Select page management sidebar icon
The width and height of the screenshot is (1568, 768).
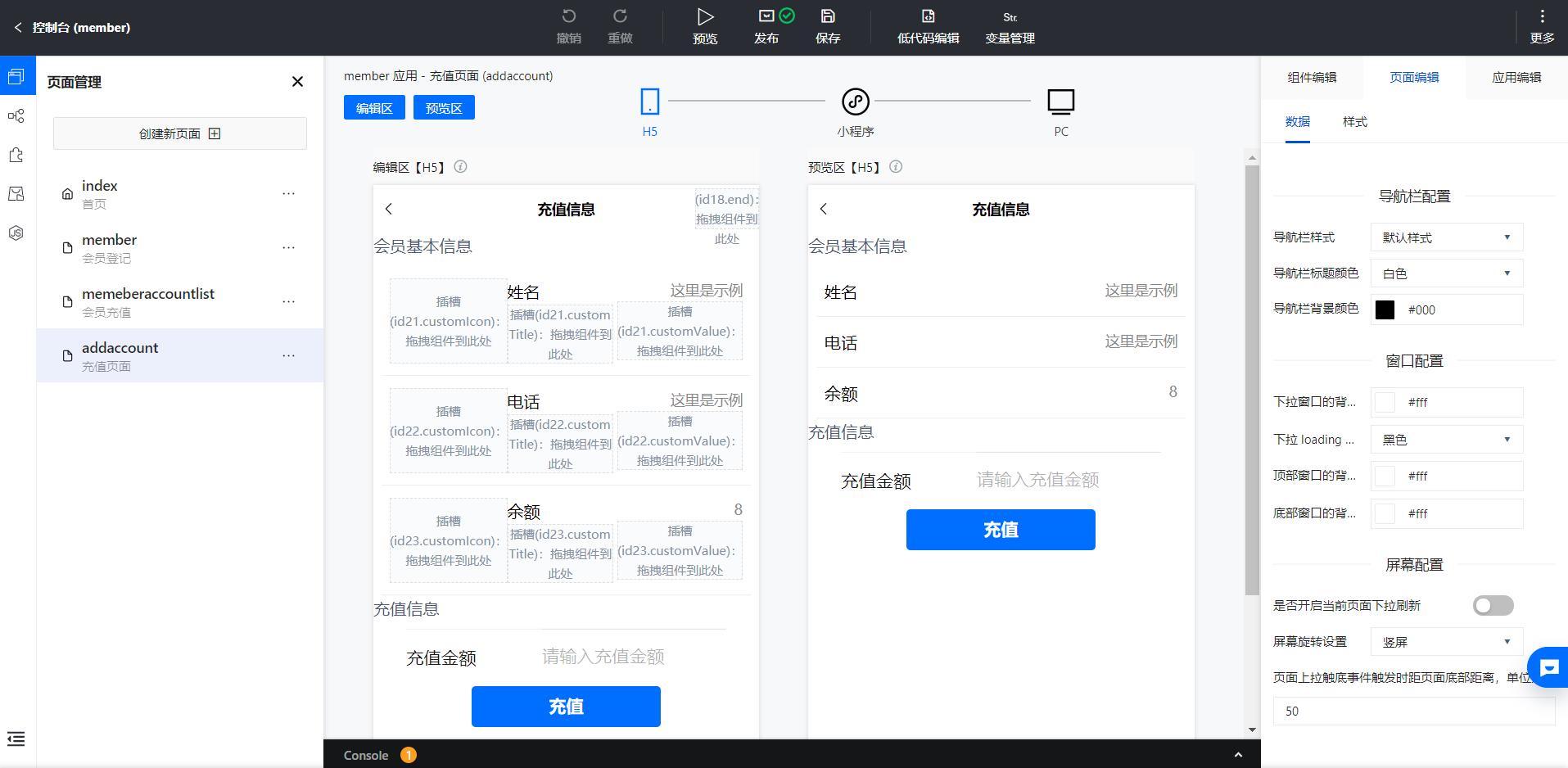16,76
